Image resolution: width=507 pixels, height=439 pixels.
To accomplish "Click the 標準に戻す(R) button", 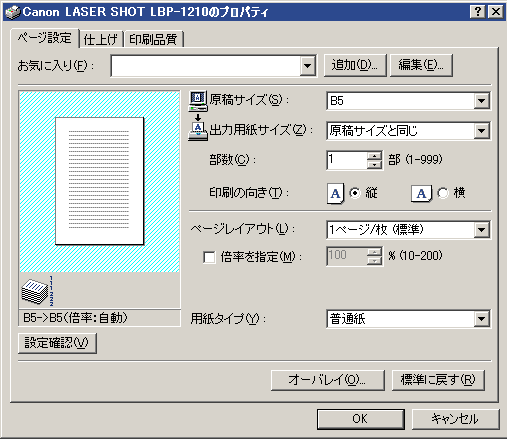I will (x=438, y=380).
